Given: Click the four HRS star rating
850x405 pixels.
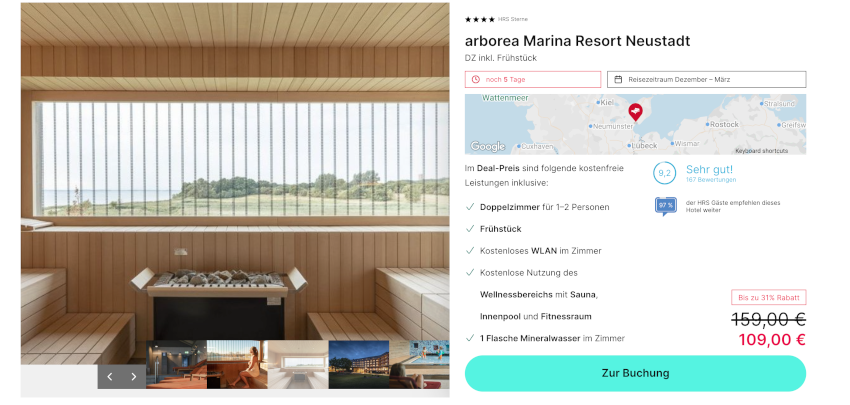Looking at the screenshot, I should click(x=480, y=20).
